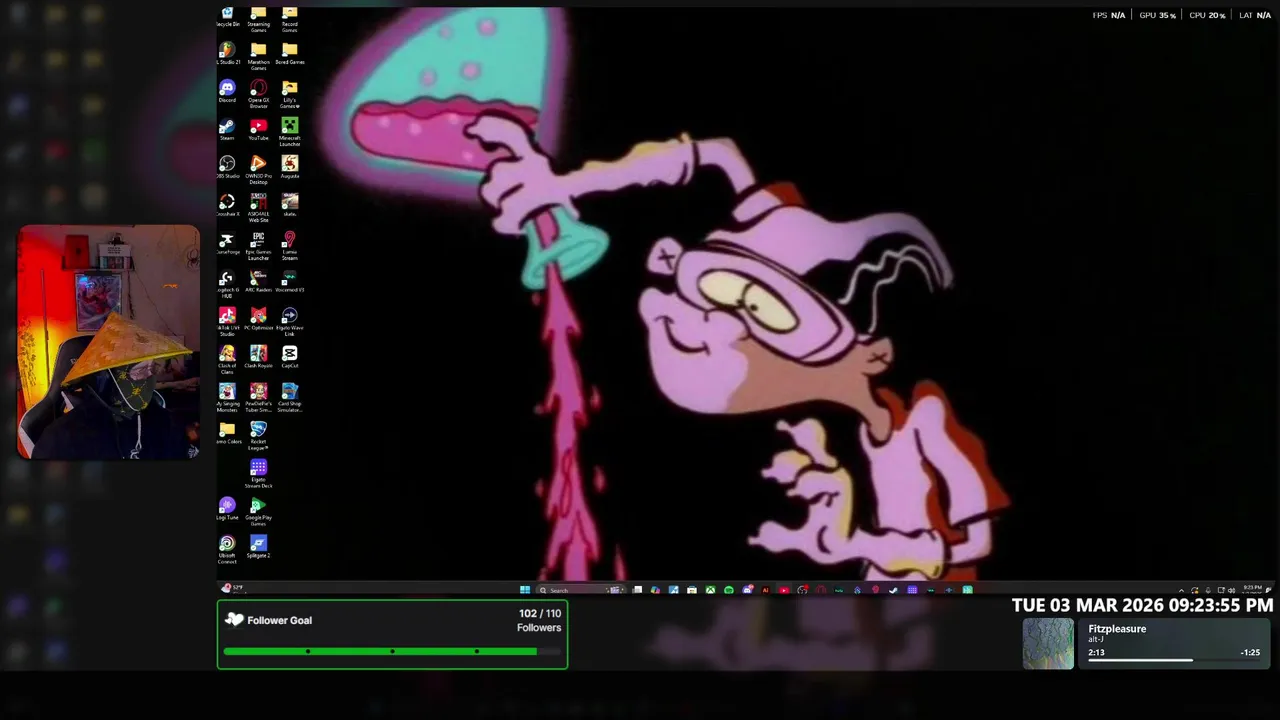Launch Clash Royale desktop shortcut

(x=258, y=357)
